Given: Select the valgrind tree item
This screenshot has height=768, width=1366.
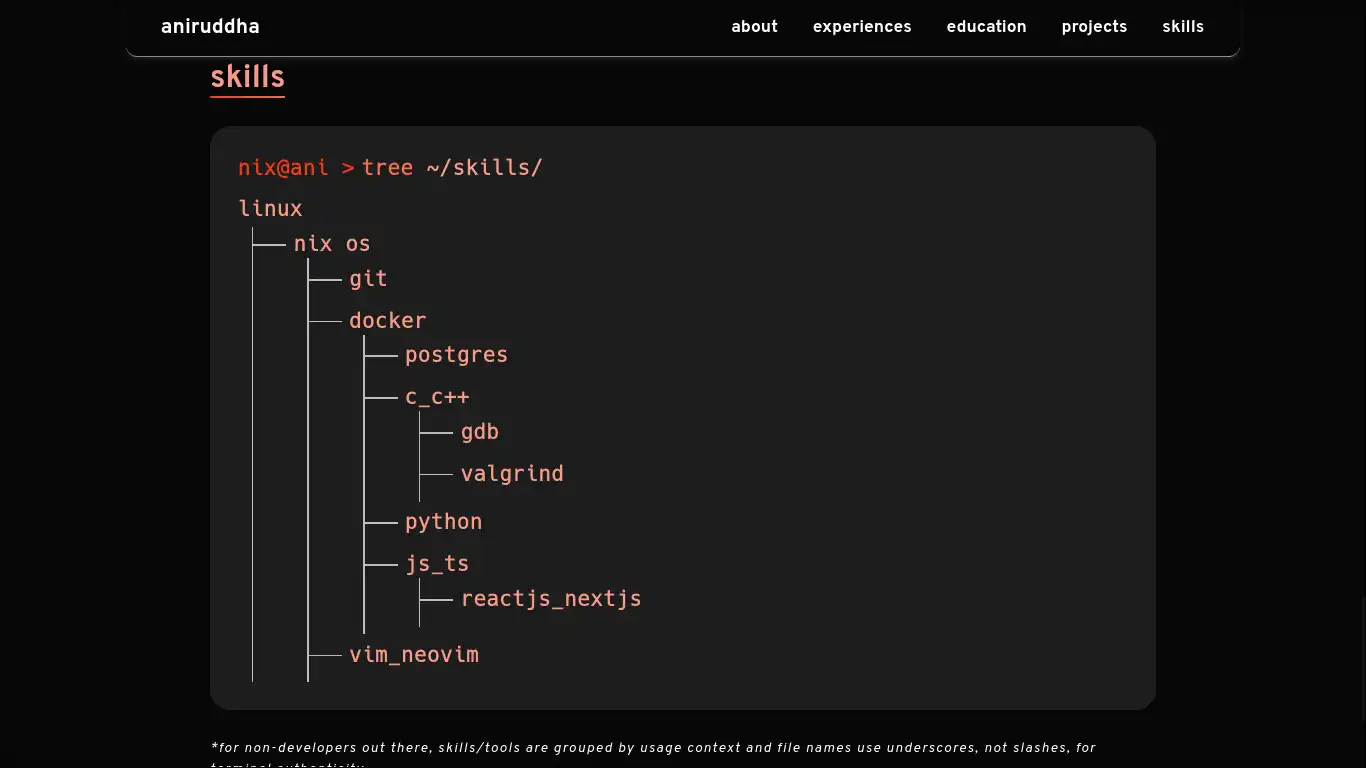Looking at the screenshot, I should point(512,474).
